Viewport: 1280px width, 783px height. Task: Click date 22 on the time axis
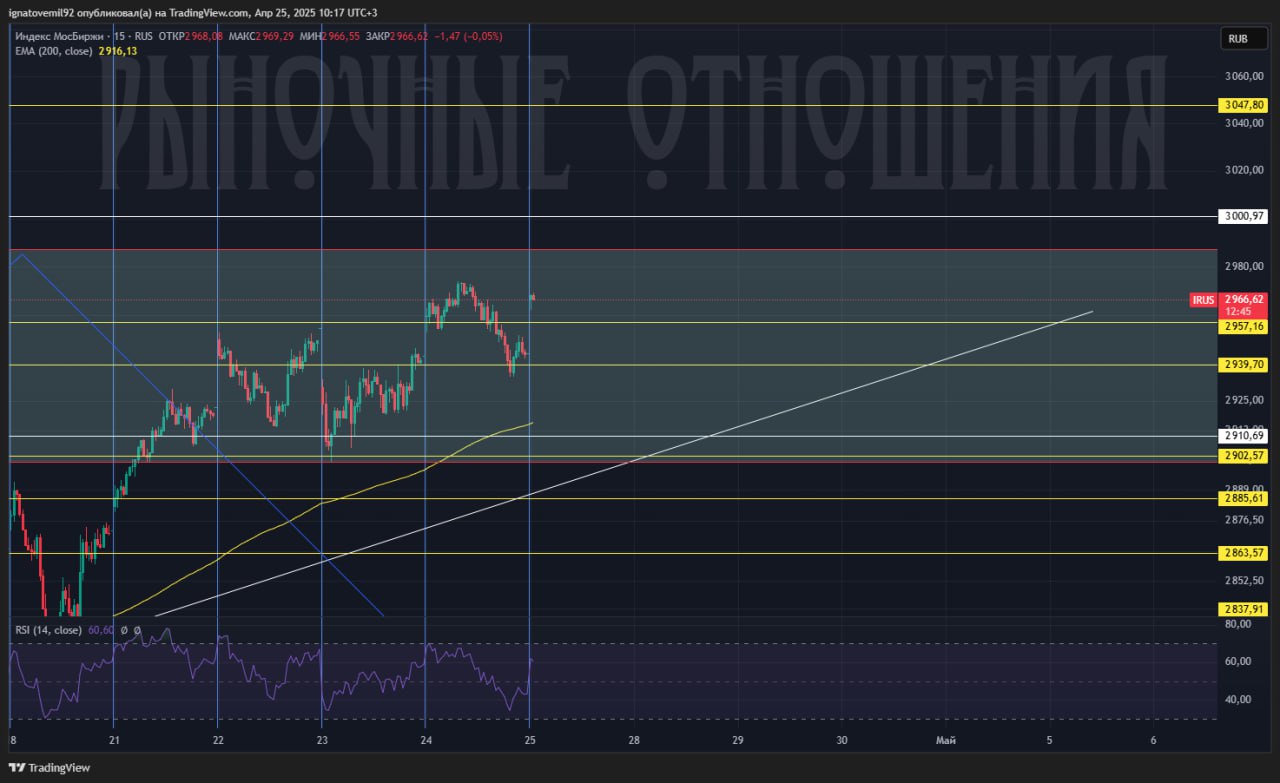[218, 741]
